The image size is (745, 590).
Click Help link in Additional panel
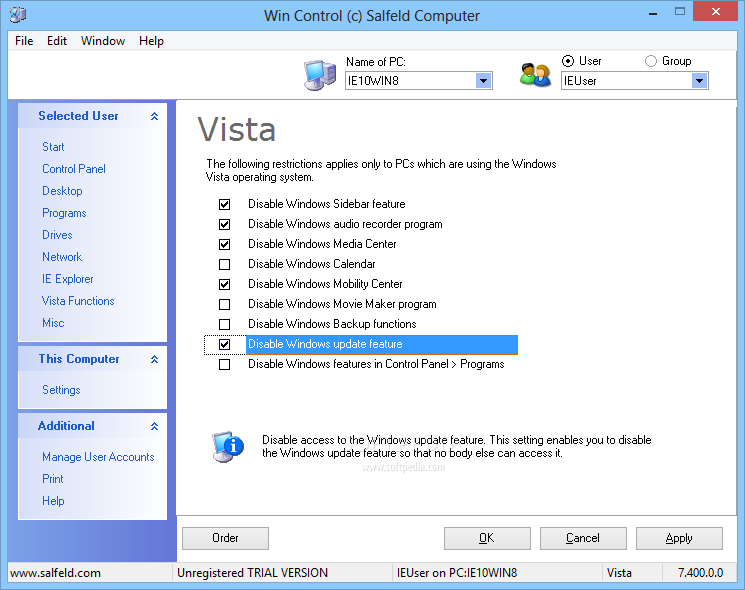(53, 501)
